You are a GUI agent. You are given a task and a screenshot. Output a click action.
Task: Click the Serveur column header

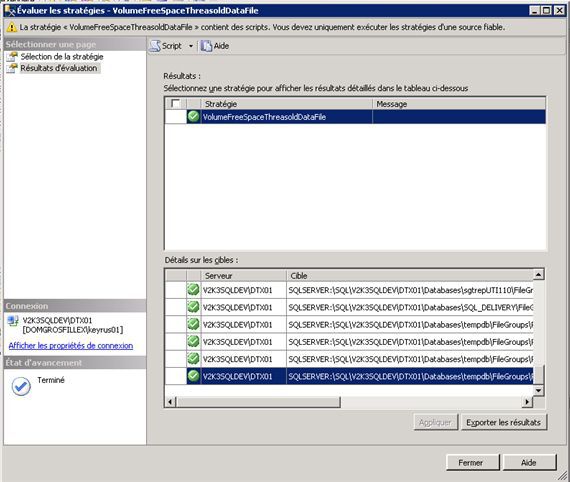pos(244,276)
